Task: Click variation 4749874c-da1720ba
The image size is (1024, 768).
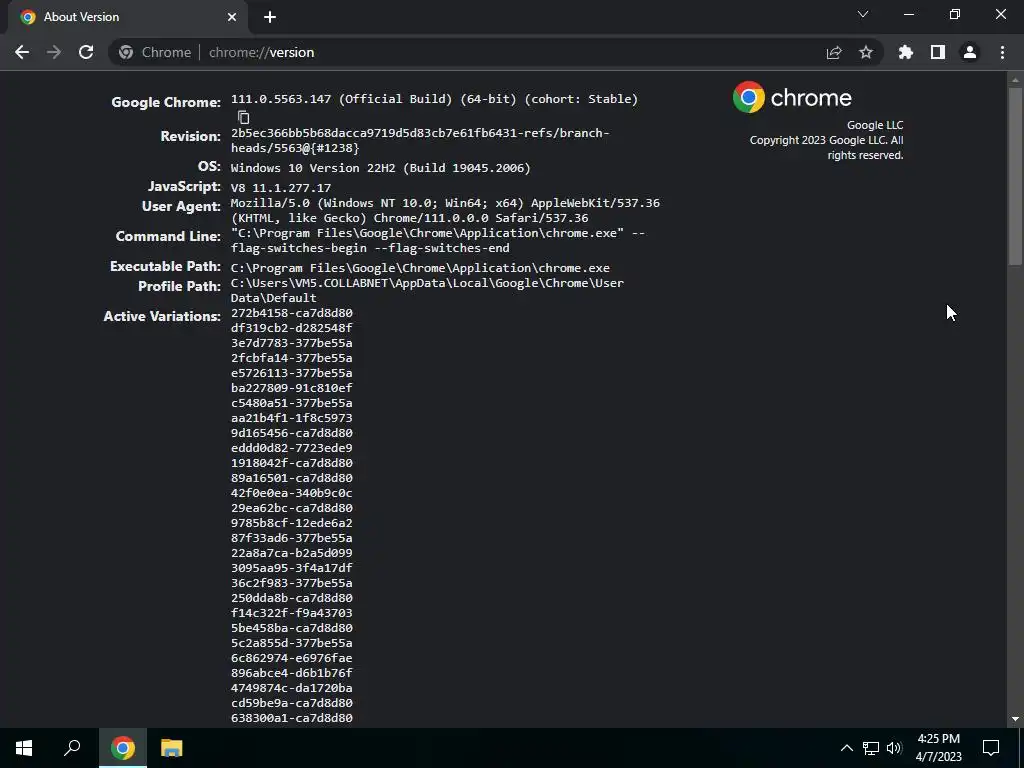Action: coord(291,688)
